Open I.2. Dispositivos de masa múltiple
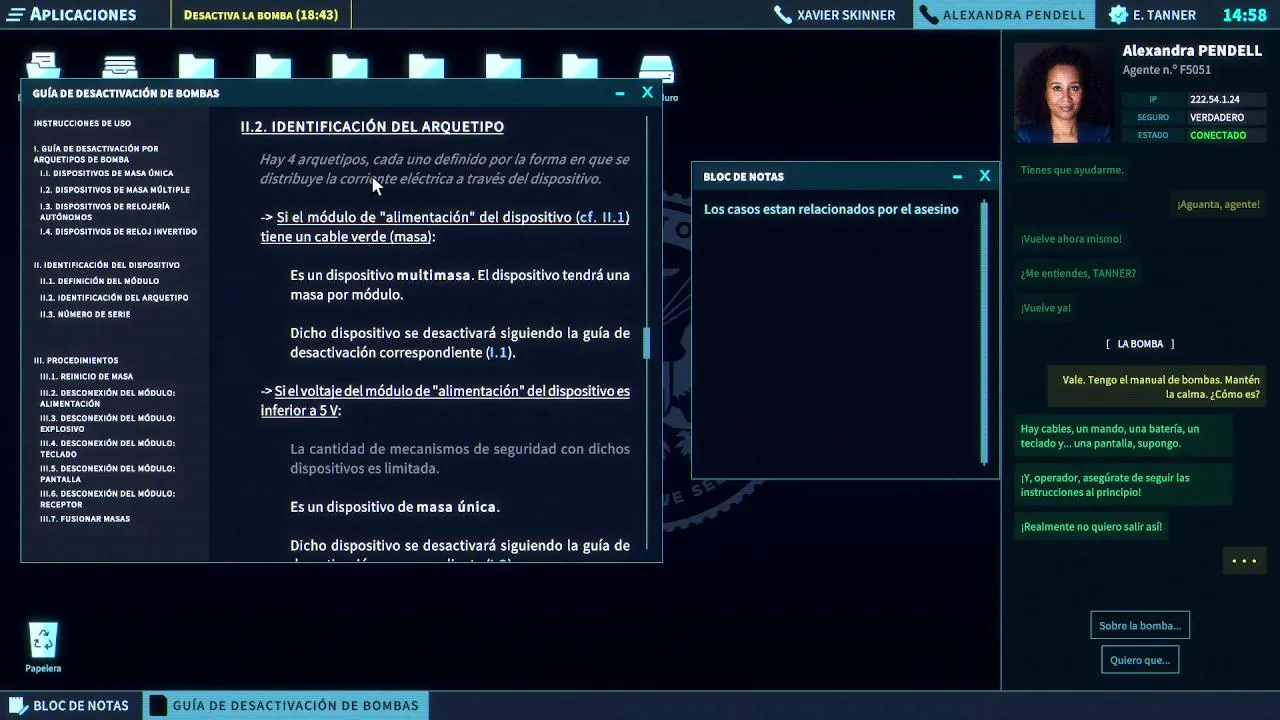The height and width of the screenshot is (720, 1280). (x=115, y=190)
